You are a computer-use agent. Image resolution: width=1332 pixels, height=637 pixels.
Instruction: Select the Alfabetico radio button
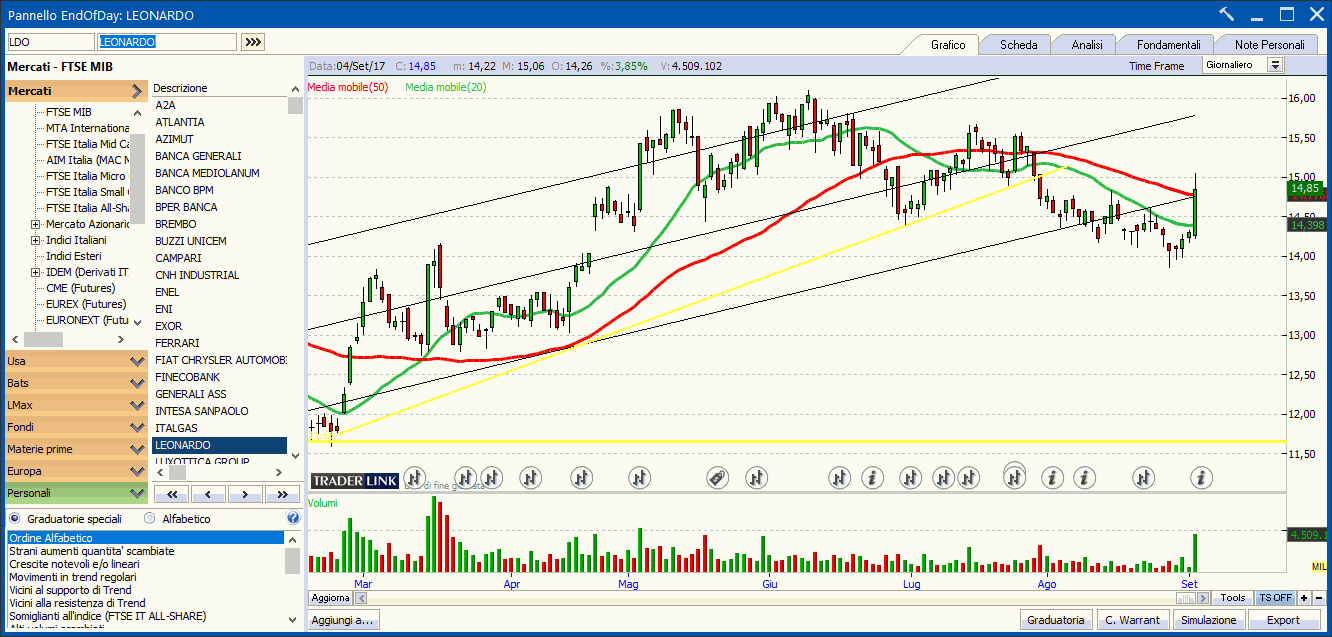(x=150, y=518)
